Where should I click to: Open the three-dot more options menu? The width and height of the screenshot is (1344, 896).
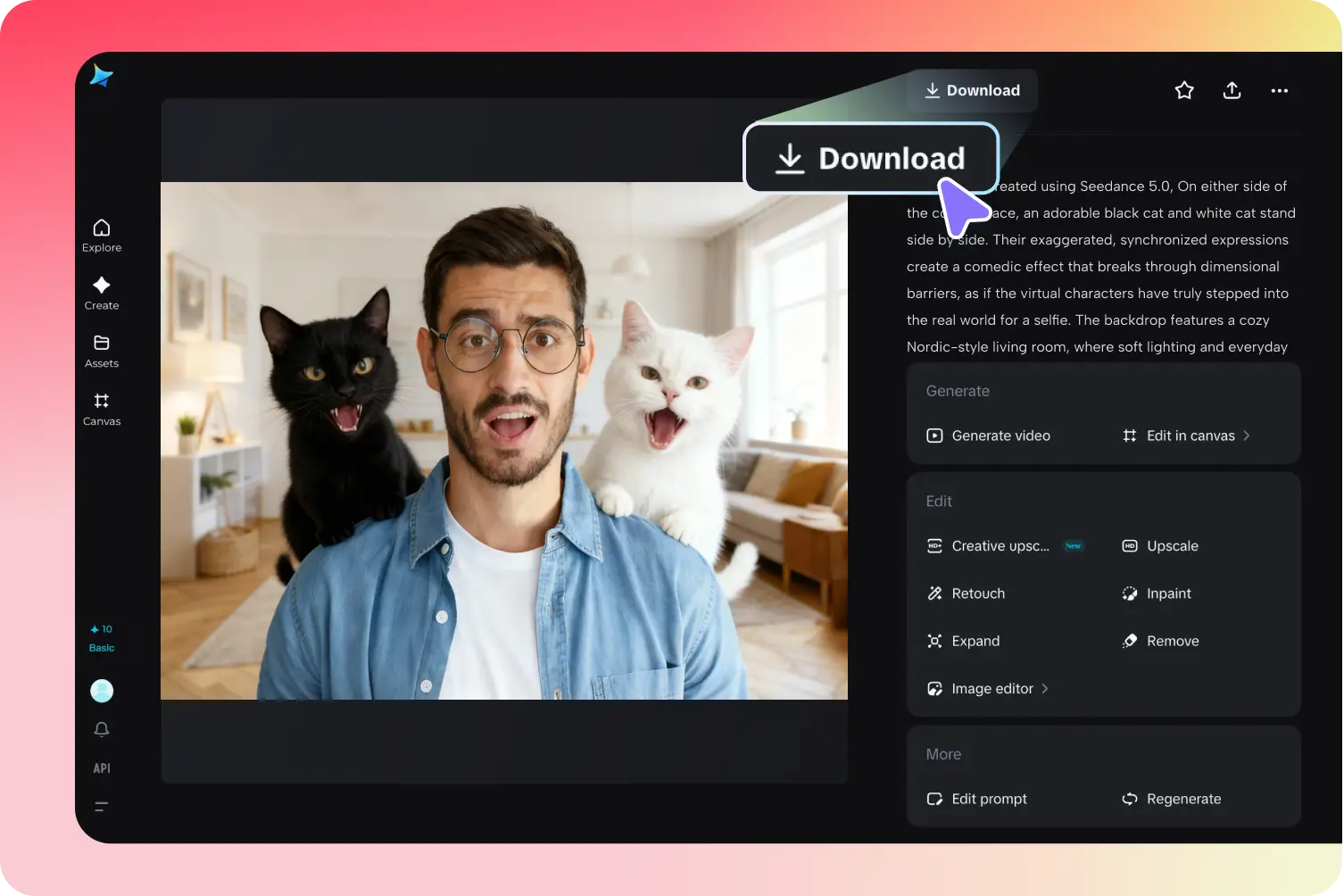click(1279, 90)
